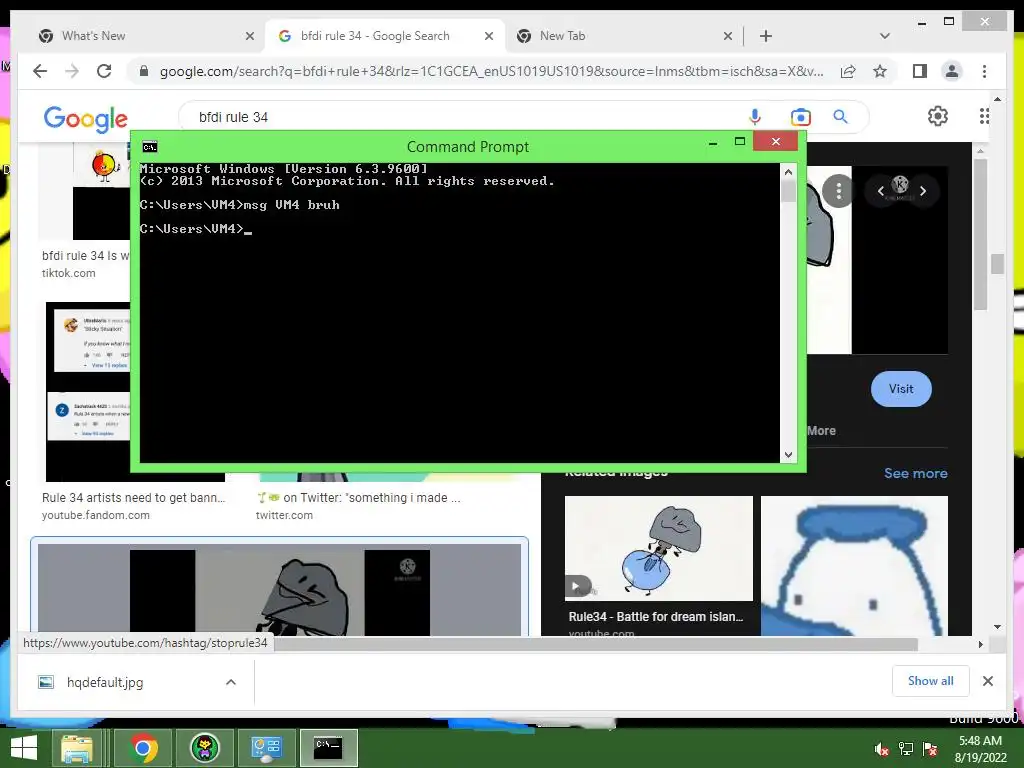
Task: Reload the Google search page
Action: tap(104, 71)
